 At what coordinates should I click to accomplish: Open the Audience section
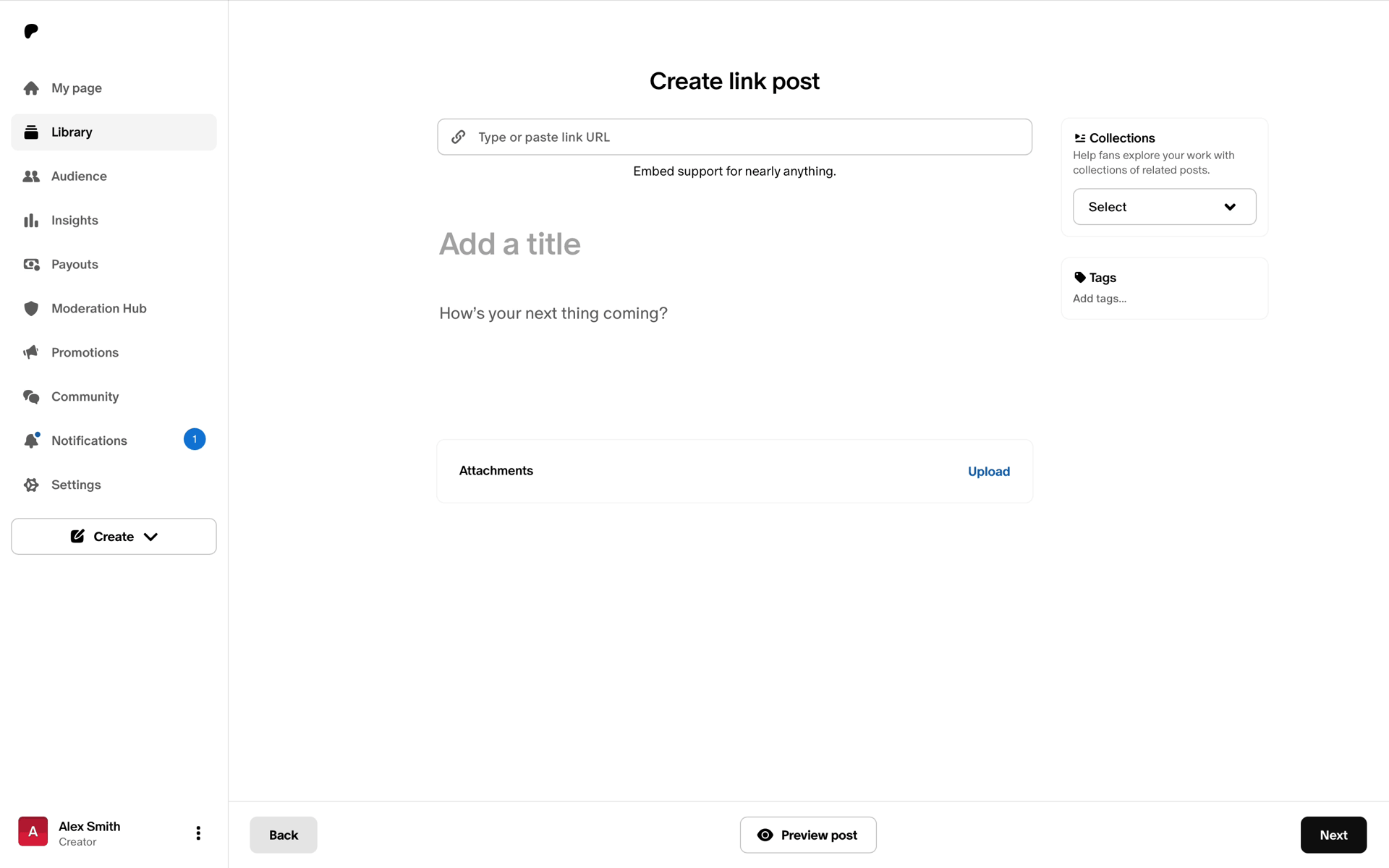[114, 176]
